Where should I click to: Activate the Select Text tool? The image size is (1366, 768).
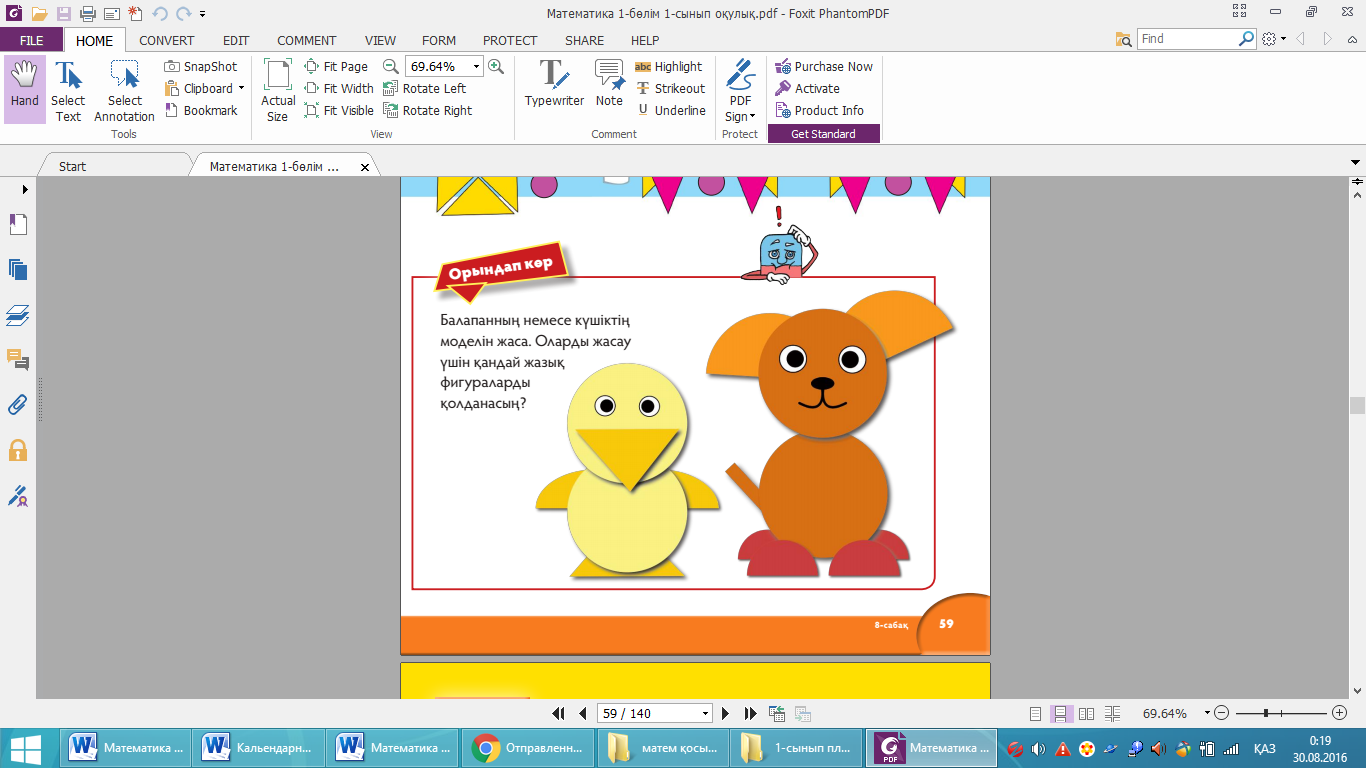point(68,90)
